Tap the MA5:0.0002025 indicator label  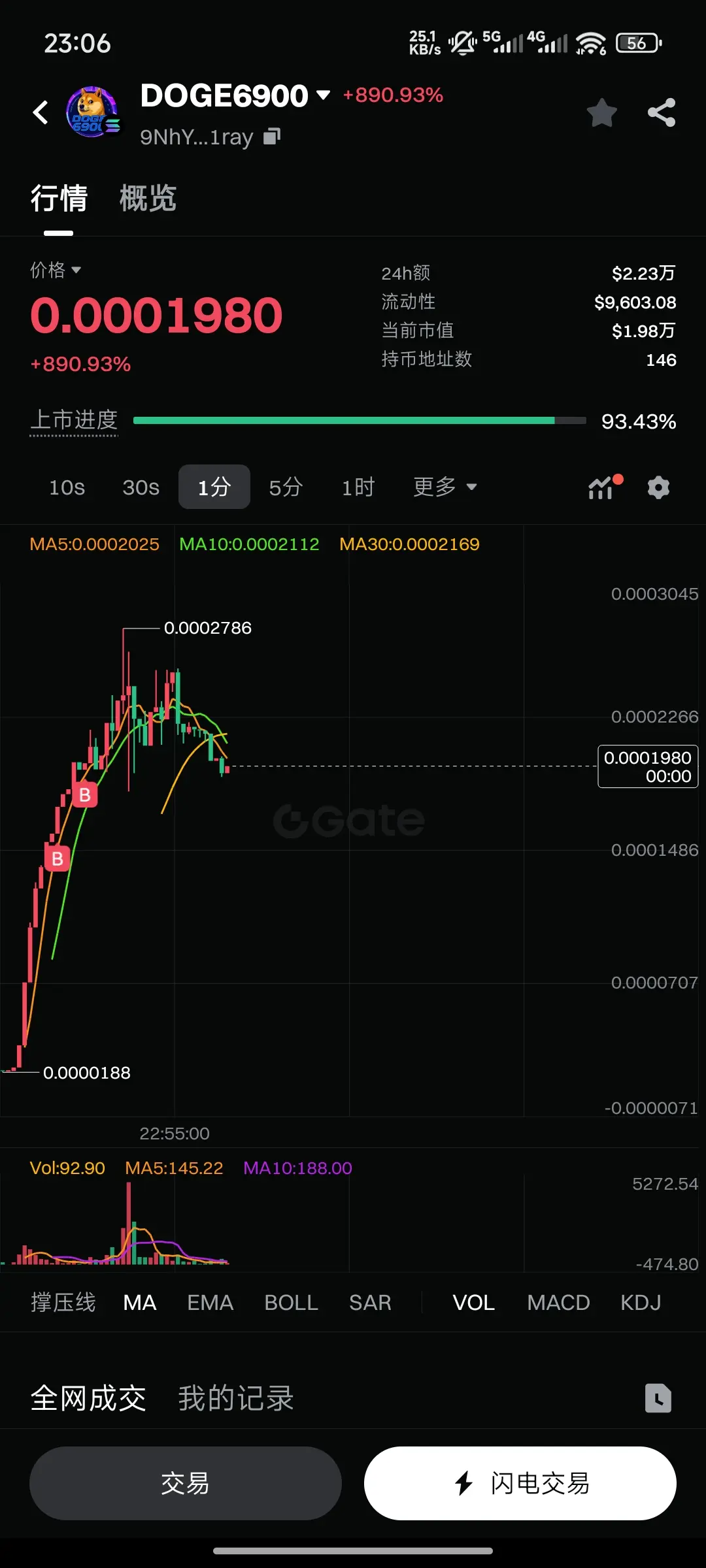coord(95,544)
